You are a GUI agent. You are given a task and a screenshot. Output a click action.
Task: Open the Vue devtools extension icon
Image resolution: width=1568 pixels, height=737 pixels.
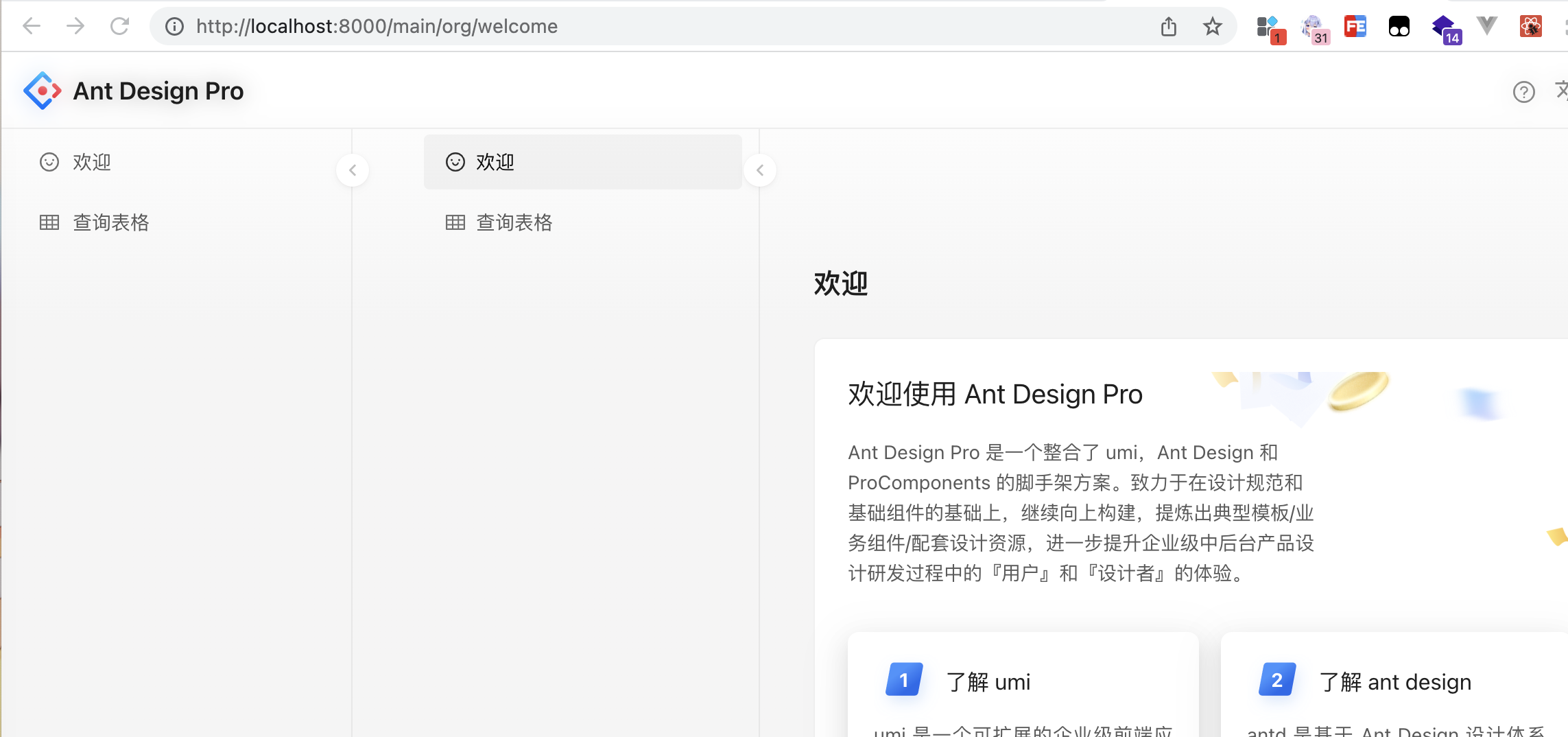pos(1487,26)
